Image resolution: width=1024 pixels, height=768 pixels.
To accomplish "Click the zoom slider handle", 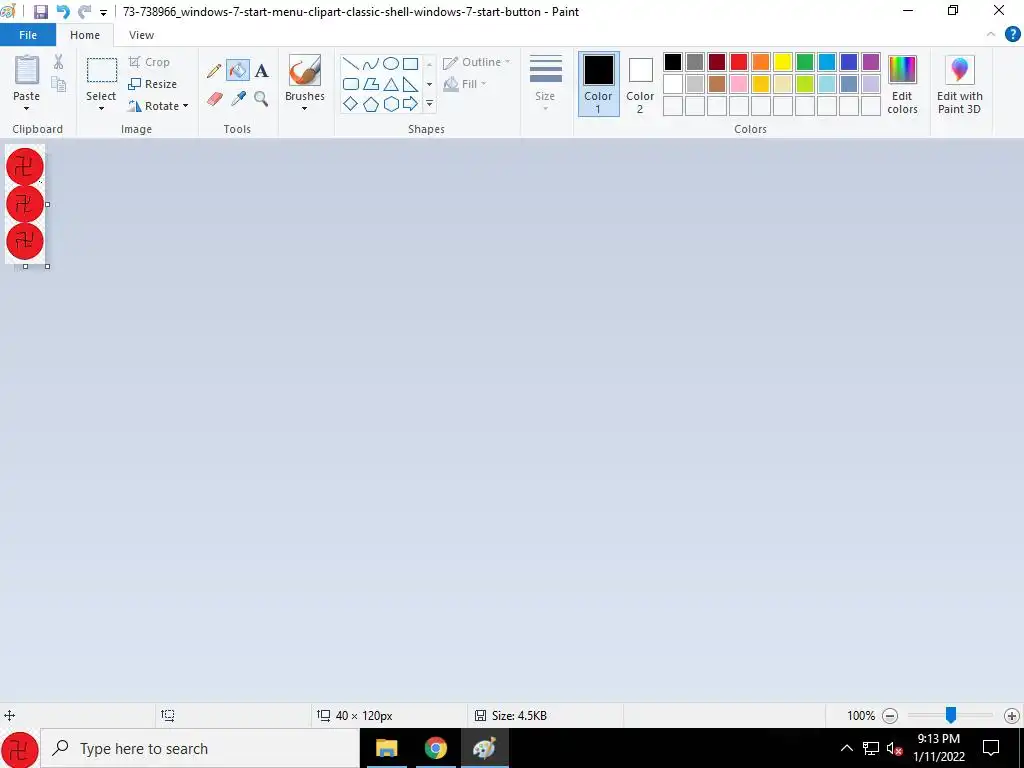I will point(951,715).
